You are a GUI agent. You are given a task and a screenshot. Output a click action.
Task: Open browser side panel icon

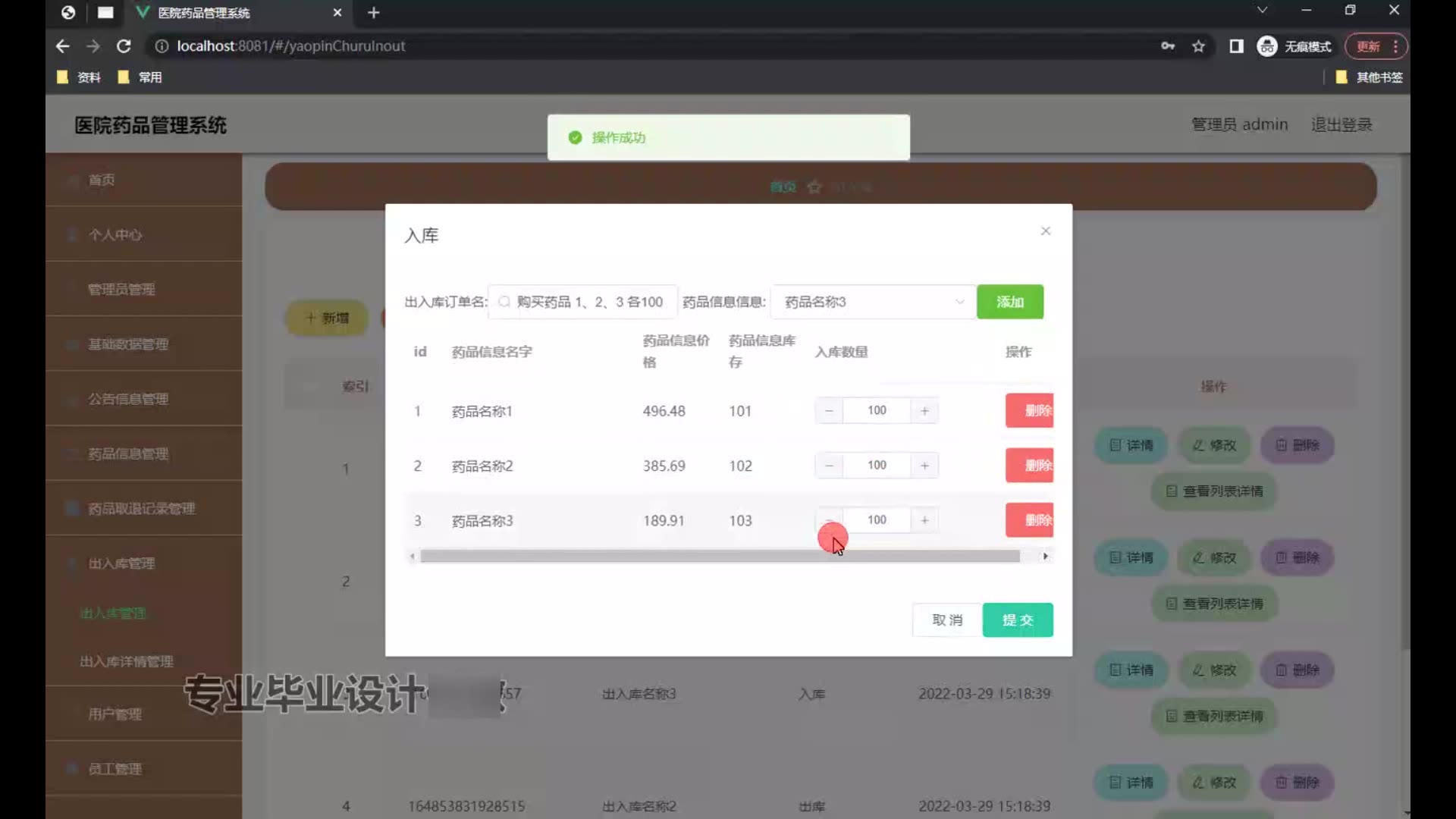tap(1236, 46)
